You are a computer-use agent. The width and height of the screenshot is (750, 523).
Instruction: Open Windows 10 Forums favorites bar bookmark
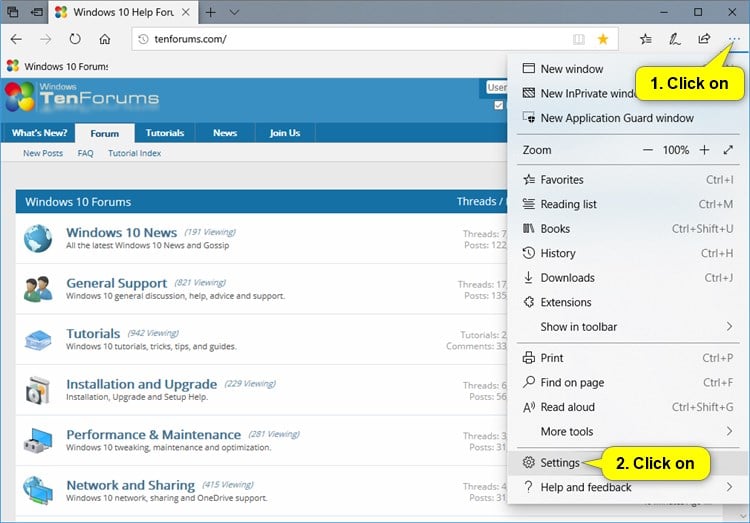[x=58, y=66]
